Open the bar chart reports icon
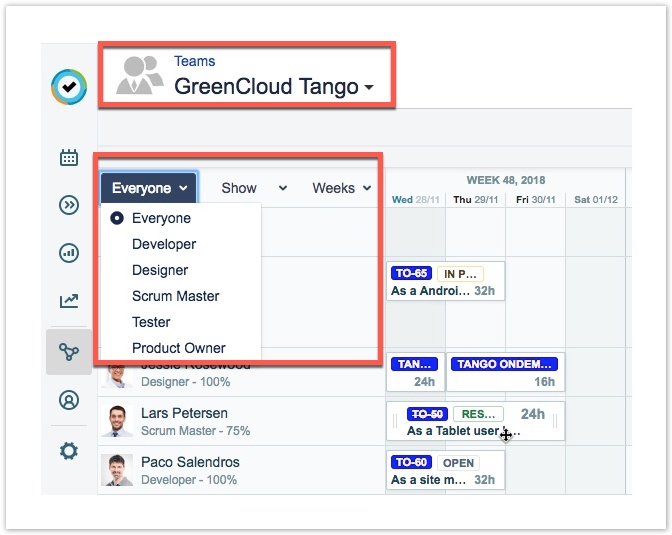This screenshot has height=535, width=672. click(69, 253)
